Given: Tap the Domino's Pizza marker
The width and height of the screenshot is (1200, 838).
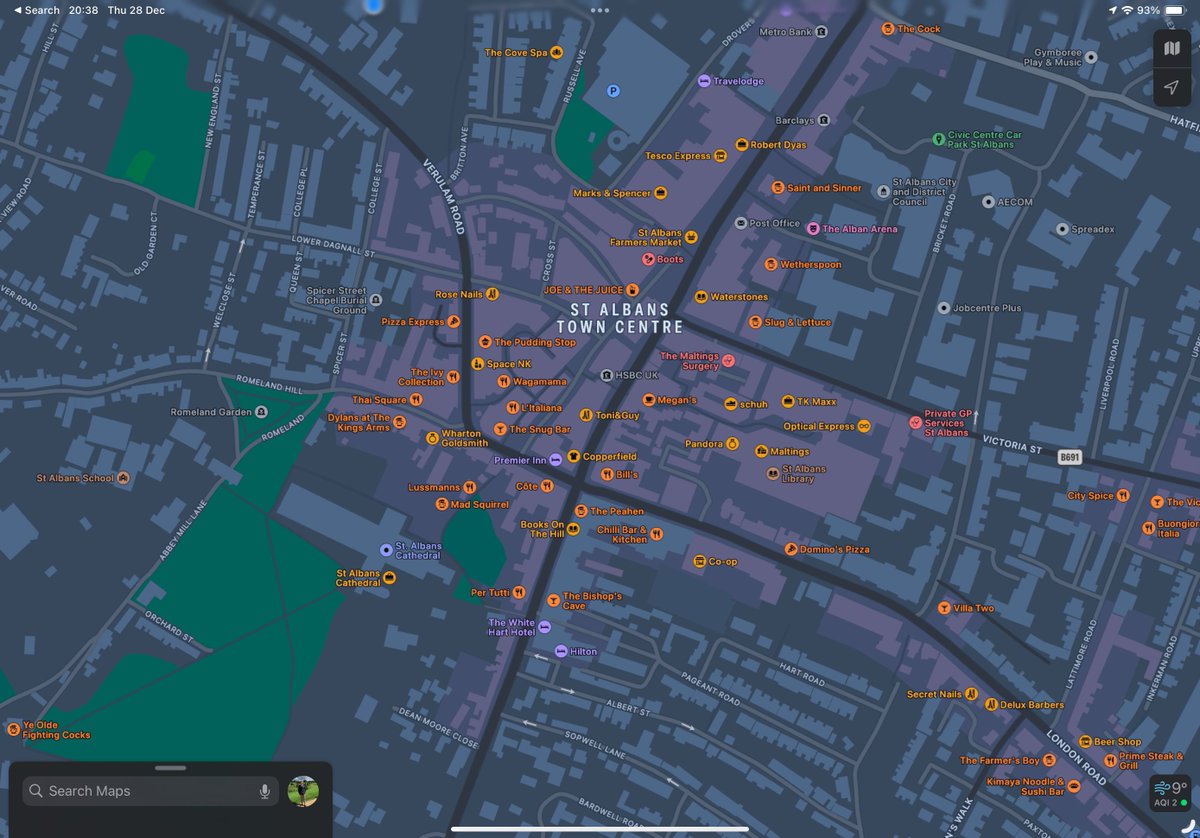Looking at the screenshot, I should 790,549.
